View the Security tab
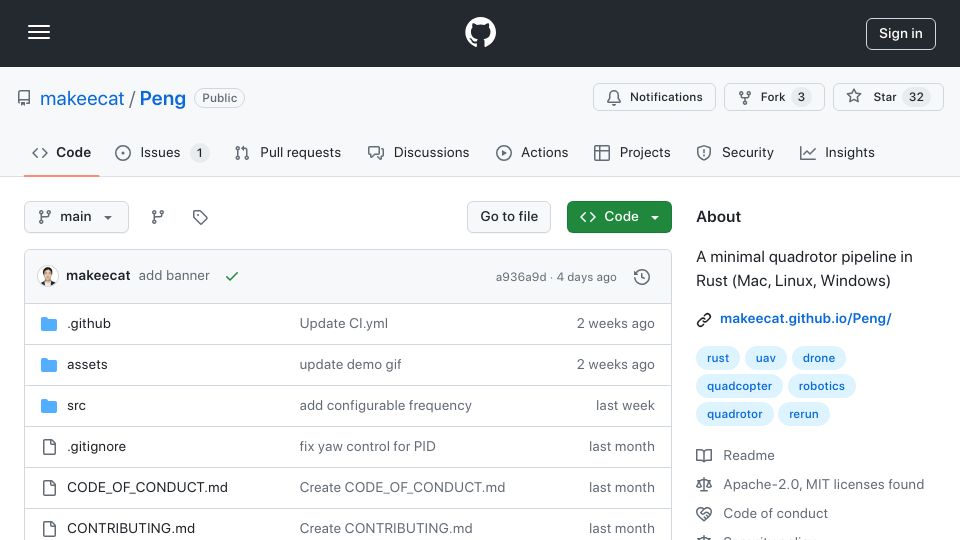 [x=735, y=152]
